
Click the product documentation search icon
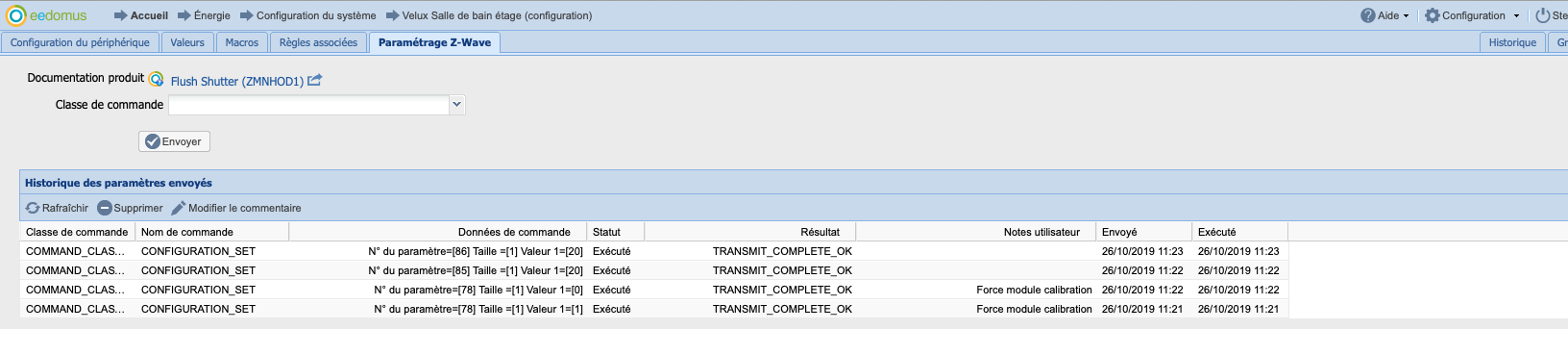(156, 79)
